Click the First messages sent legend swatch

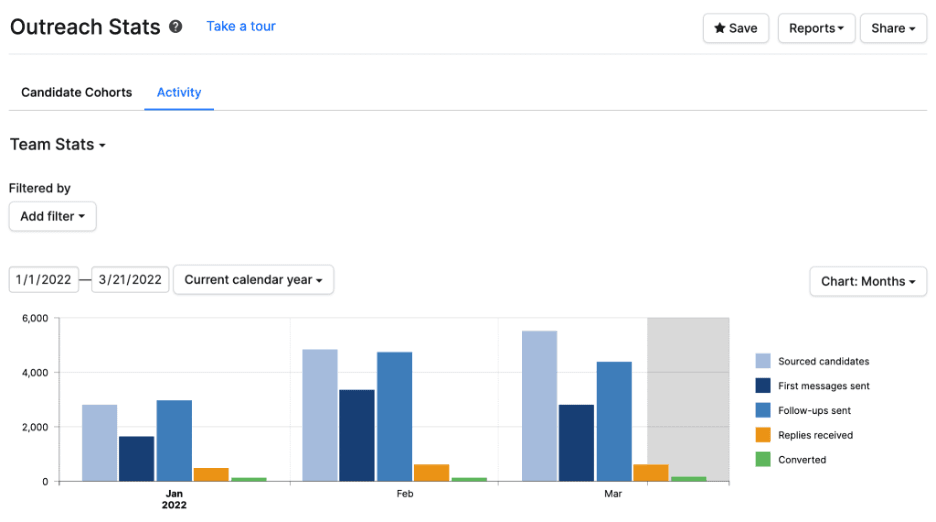pyautogui.click(x=763, y=385)
